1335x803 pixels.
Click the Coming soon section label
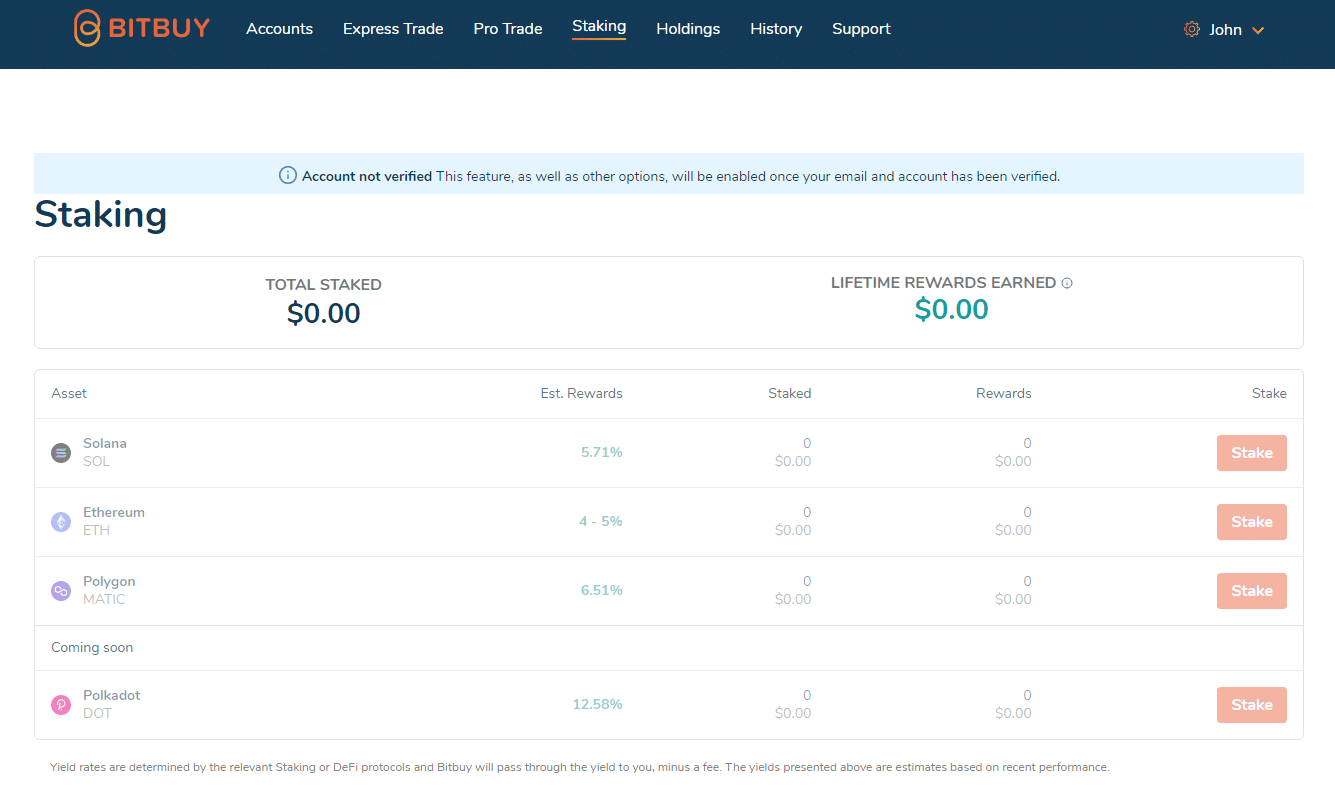click(92, 648)
